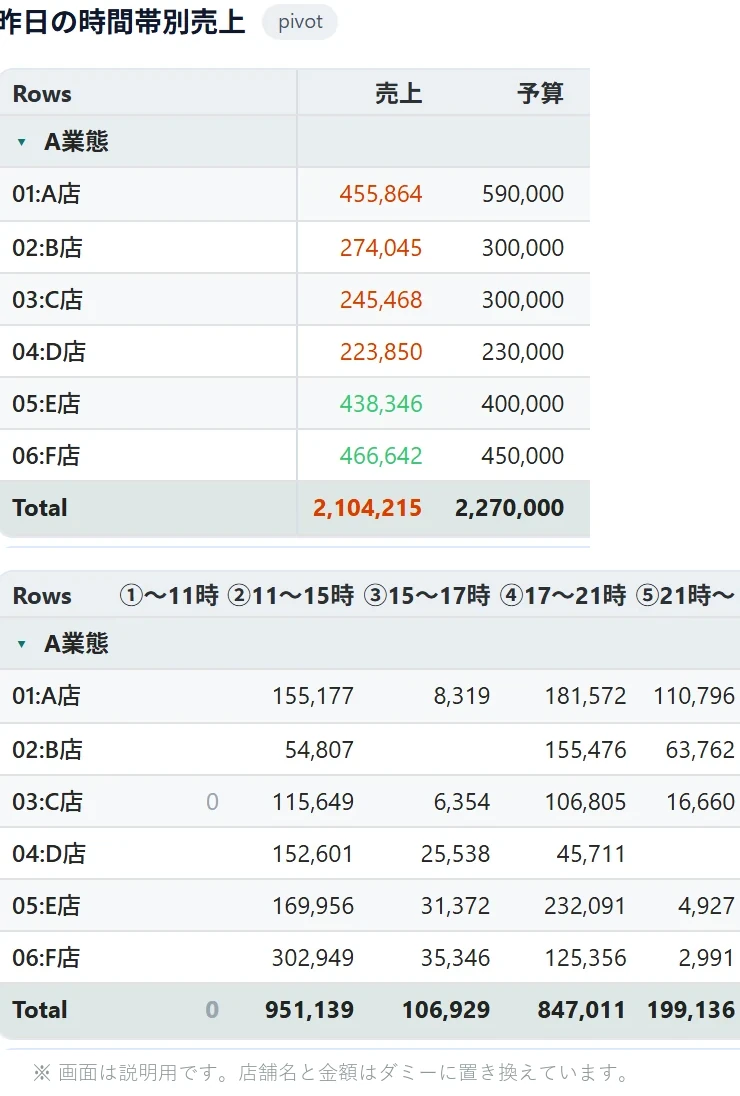Select column header ⑤21時〜
This screenshot has height=1096, width=740.
pos(685,596)
